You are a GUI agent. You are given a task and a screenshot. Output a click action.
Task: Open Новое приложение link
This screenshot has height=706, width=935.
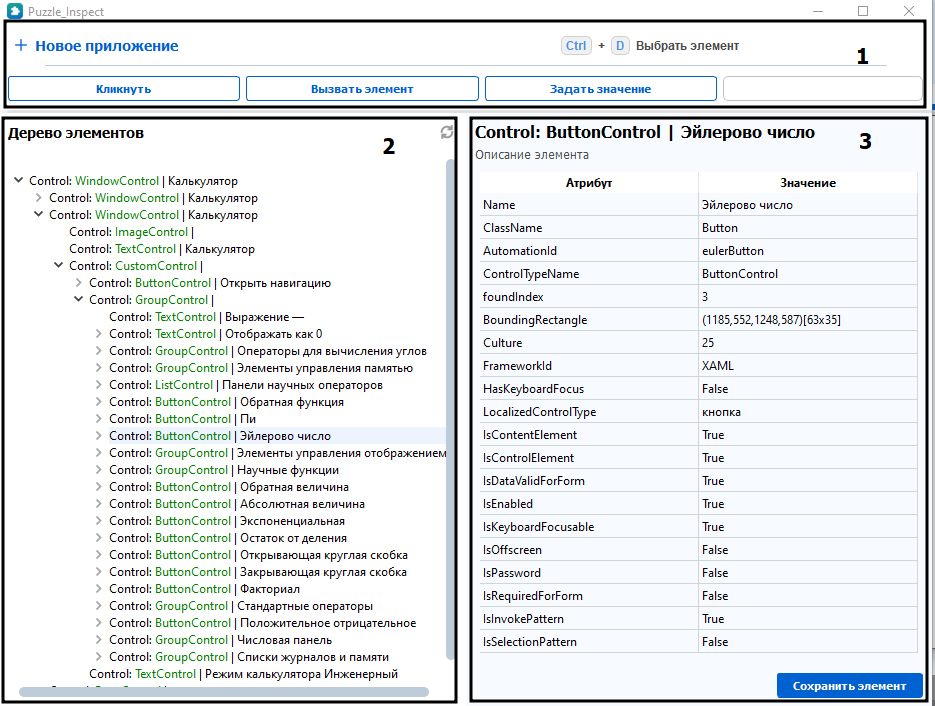click(107, 46)
